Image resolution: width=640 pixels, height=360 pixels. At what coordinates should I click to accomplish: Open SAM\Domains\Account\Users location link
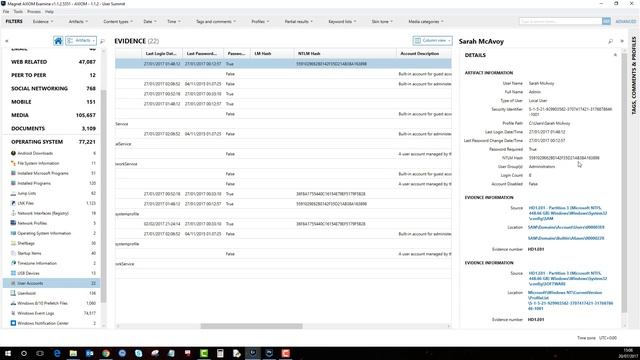click(566, 227)
